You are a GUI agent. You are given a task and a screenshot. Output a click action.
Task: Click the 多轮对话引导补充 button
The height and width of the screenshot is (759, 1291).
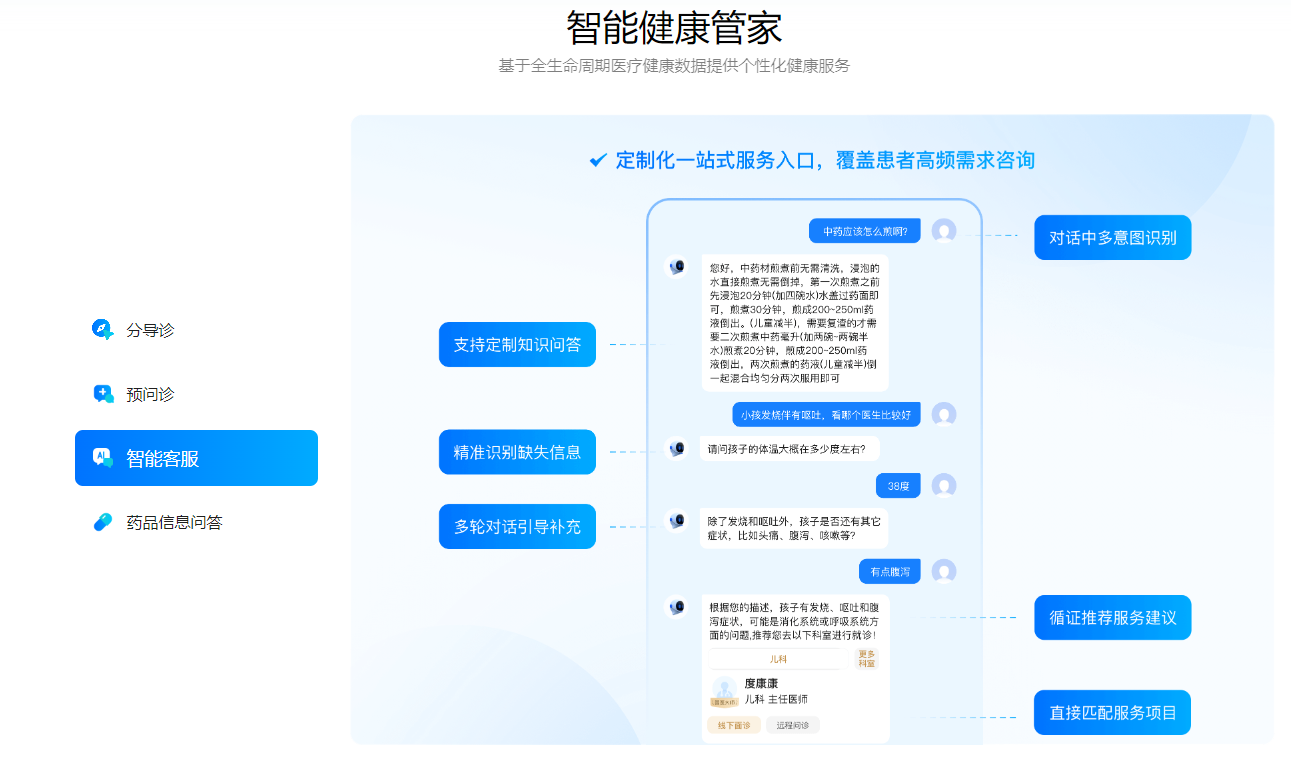(x=517, y=526)
